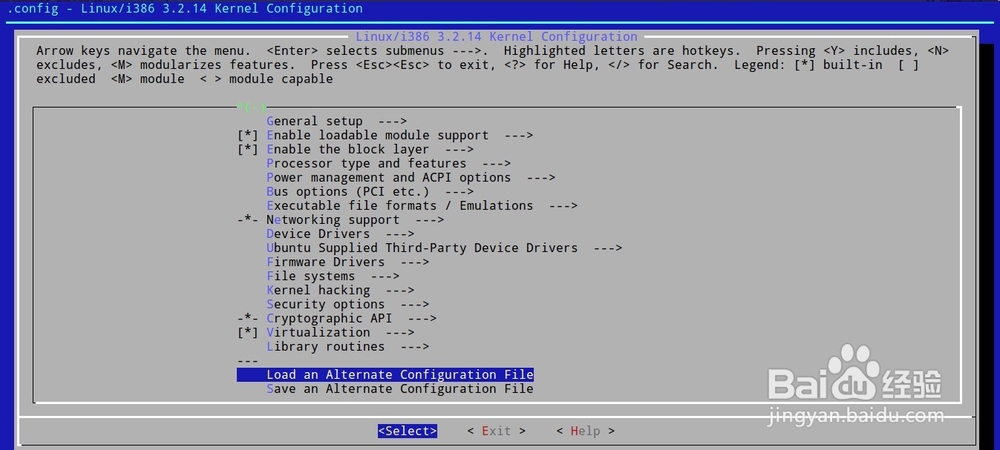The height and width of the screenshot is (450, 1000).
Task: Open Processor type and features submenu
Action: coord(388,163)
